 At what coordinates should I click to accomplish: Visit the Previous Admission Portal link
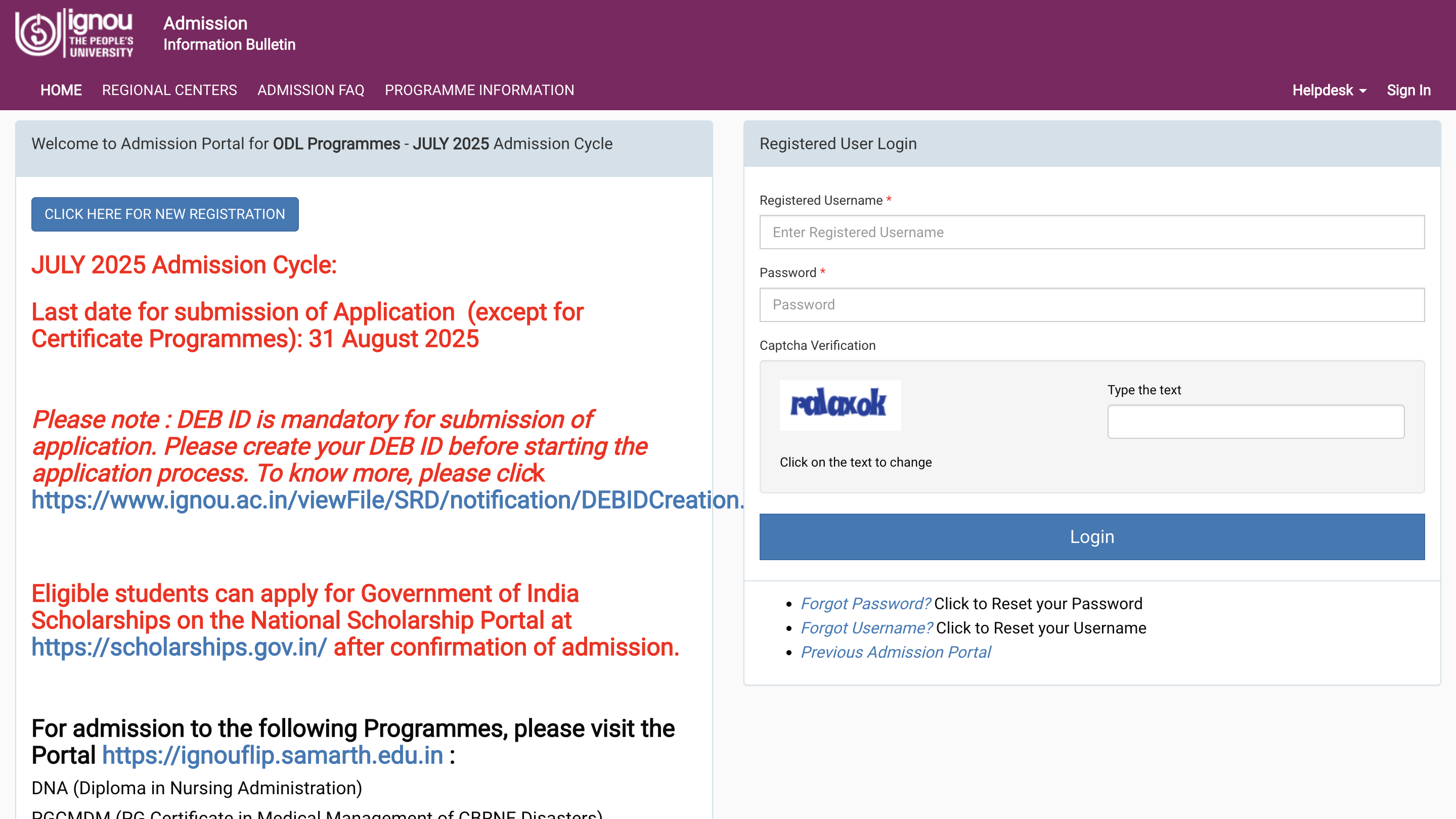(x=895, y=652)
